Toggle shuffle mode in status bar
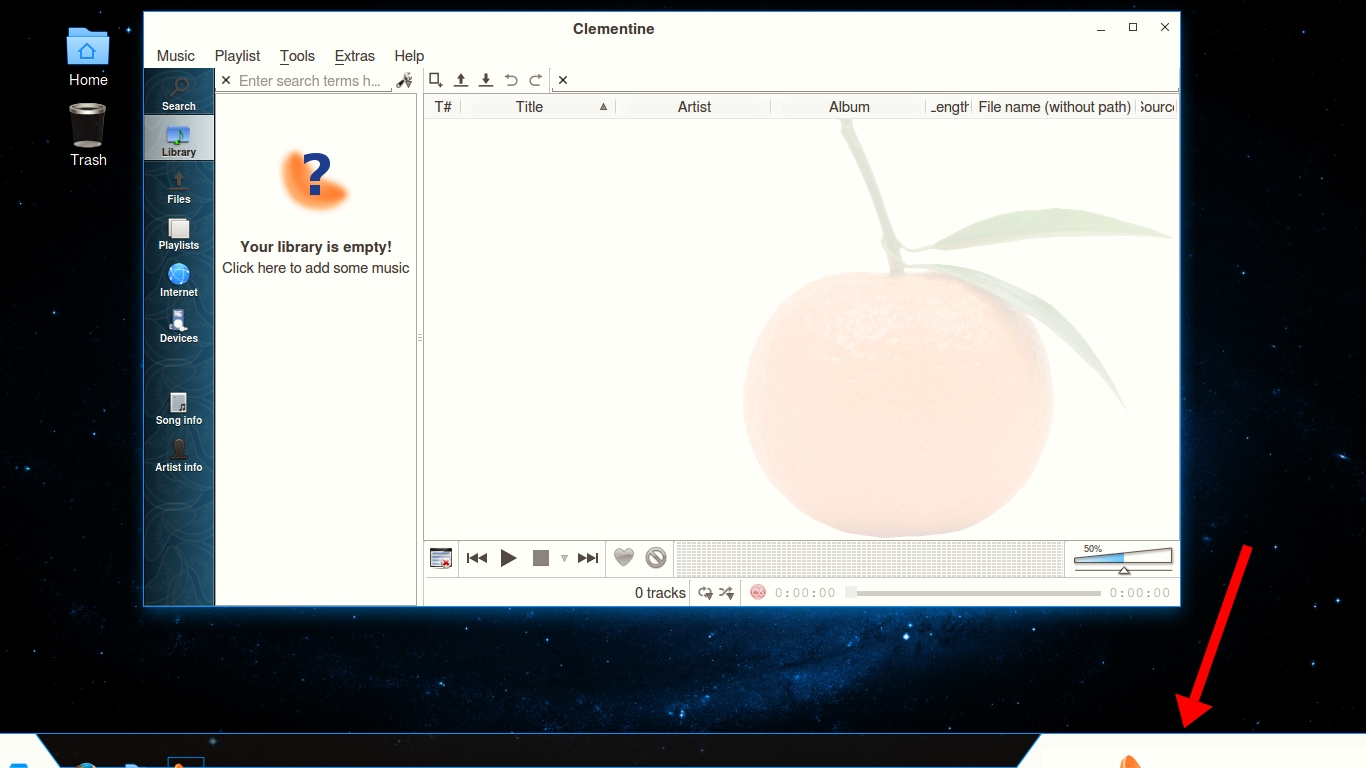The image size is (1366, 768). click(727, 593)
